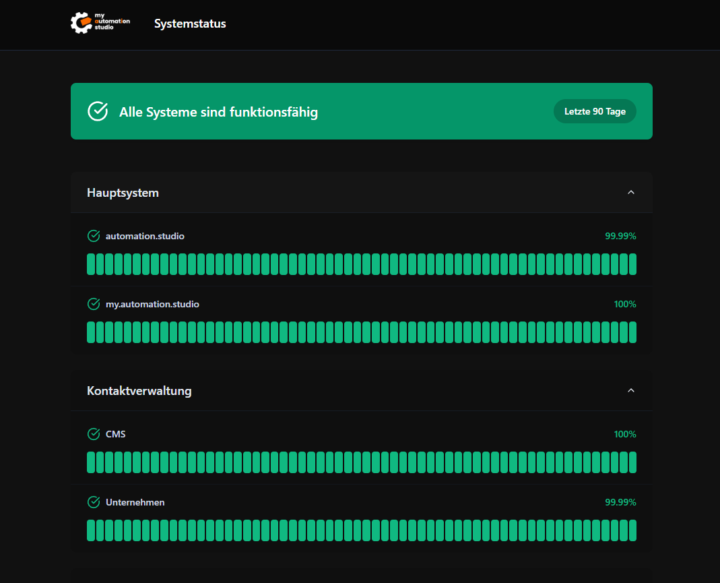
Task: Collapse the Hauptsystem section chevron
Action: pos(631,192)
